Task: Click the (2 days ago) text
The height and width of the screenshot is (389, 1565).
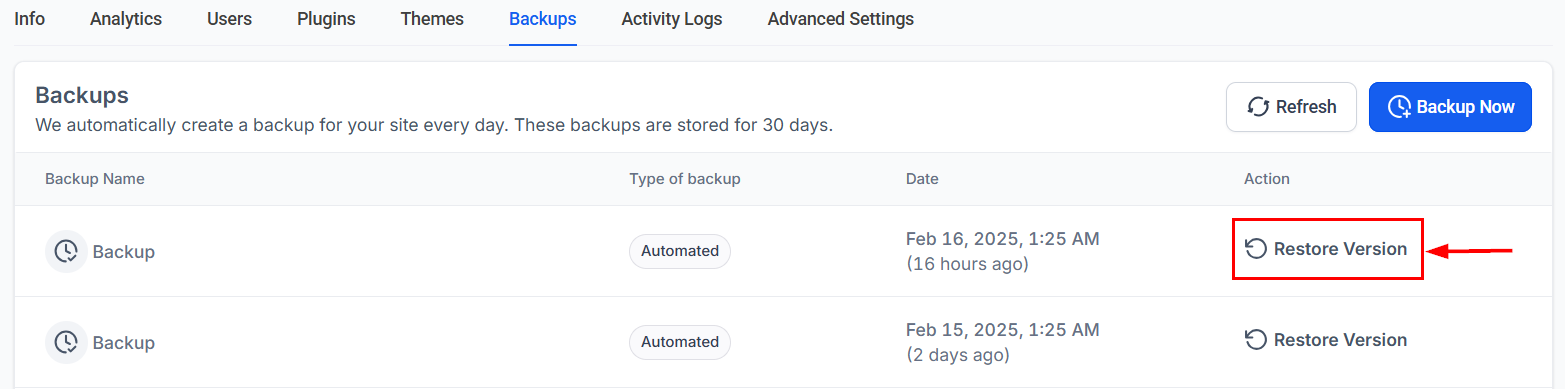Action: coord(957,355)
